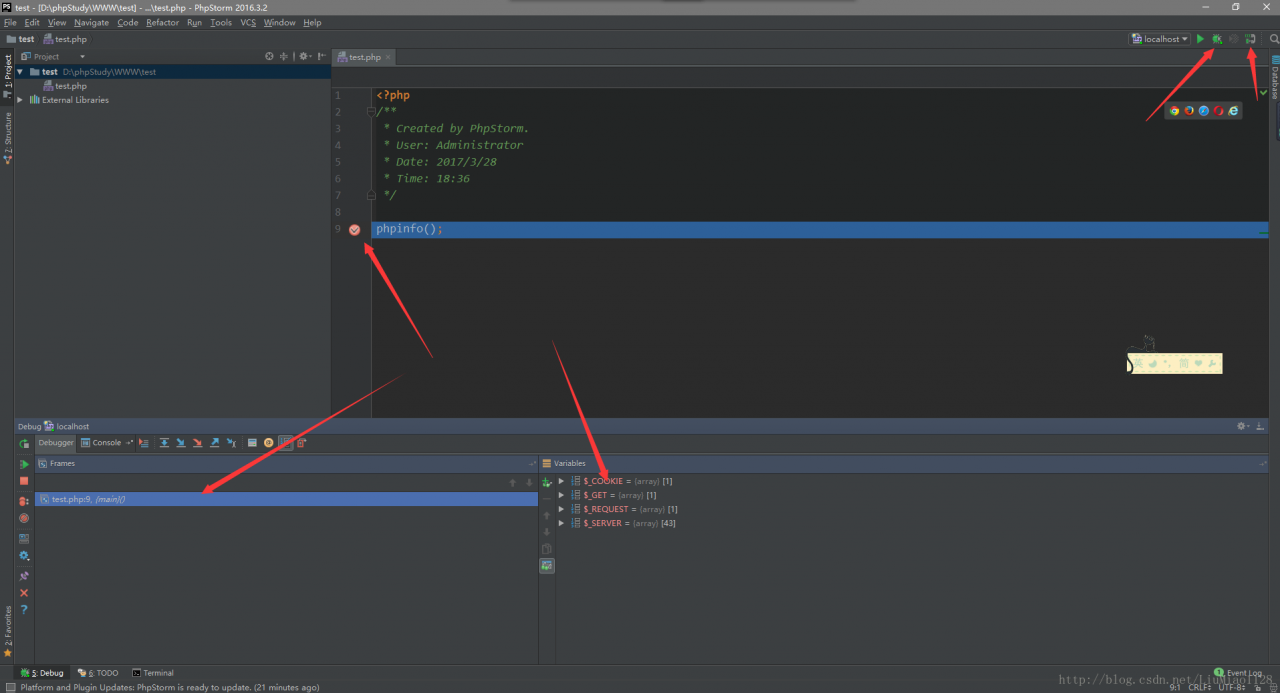This screenshot has height=693, width=1280.
Task: Click the phpinfo(); code line
Action: pos(409,229)
